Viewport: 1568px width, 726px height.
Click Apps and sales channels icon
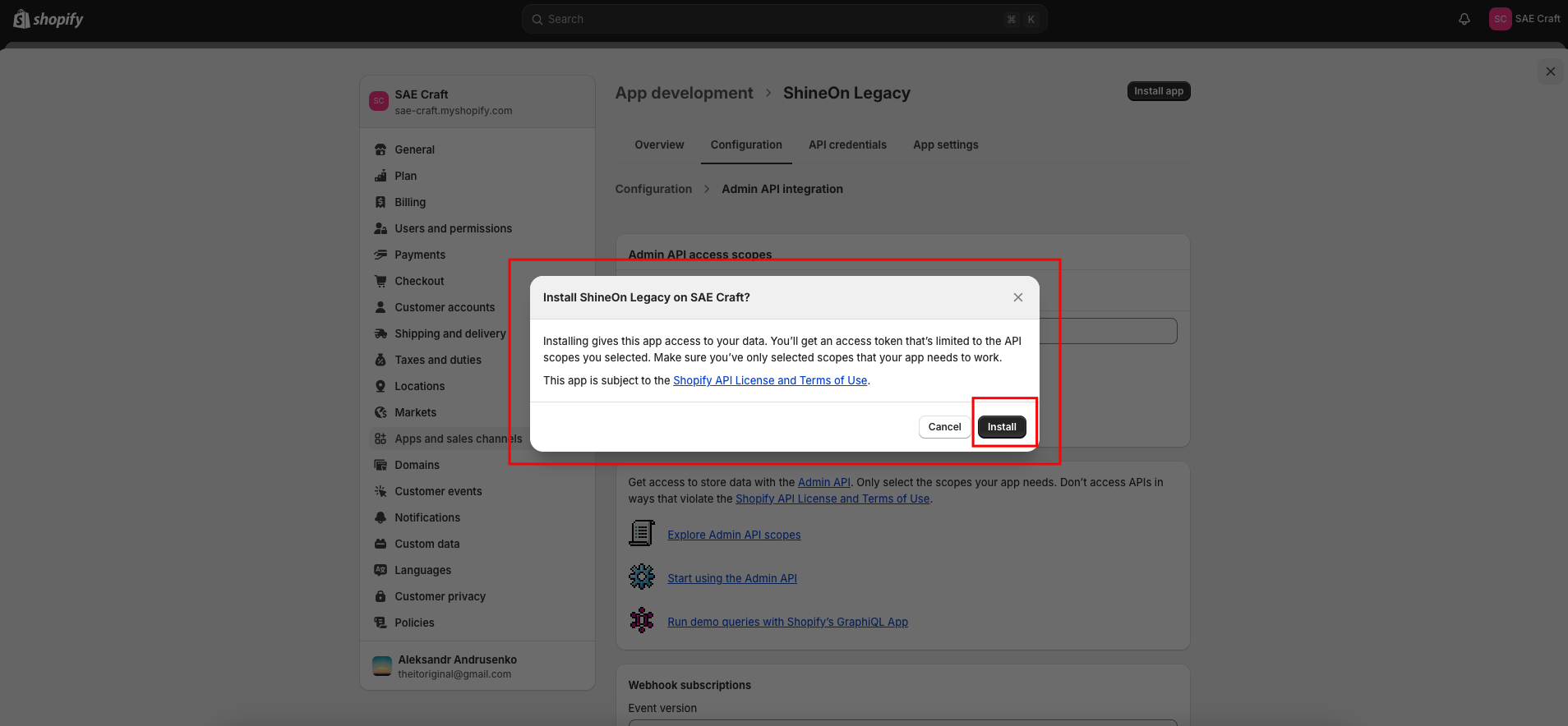coord(380,439)
